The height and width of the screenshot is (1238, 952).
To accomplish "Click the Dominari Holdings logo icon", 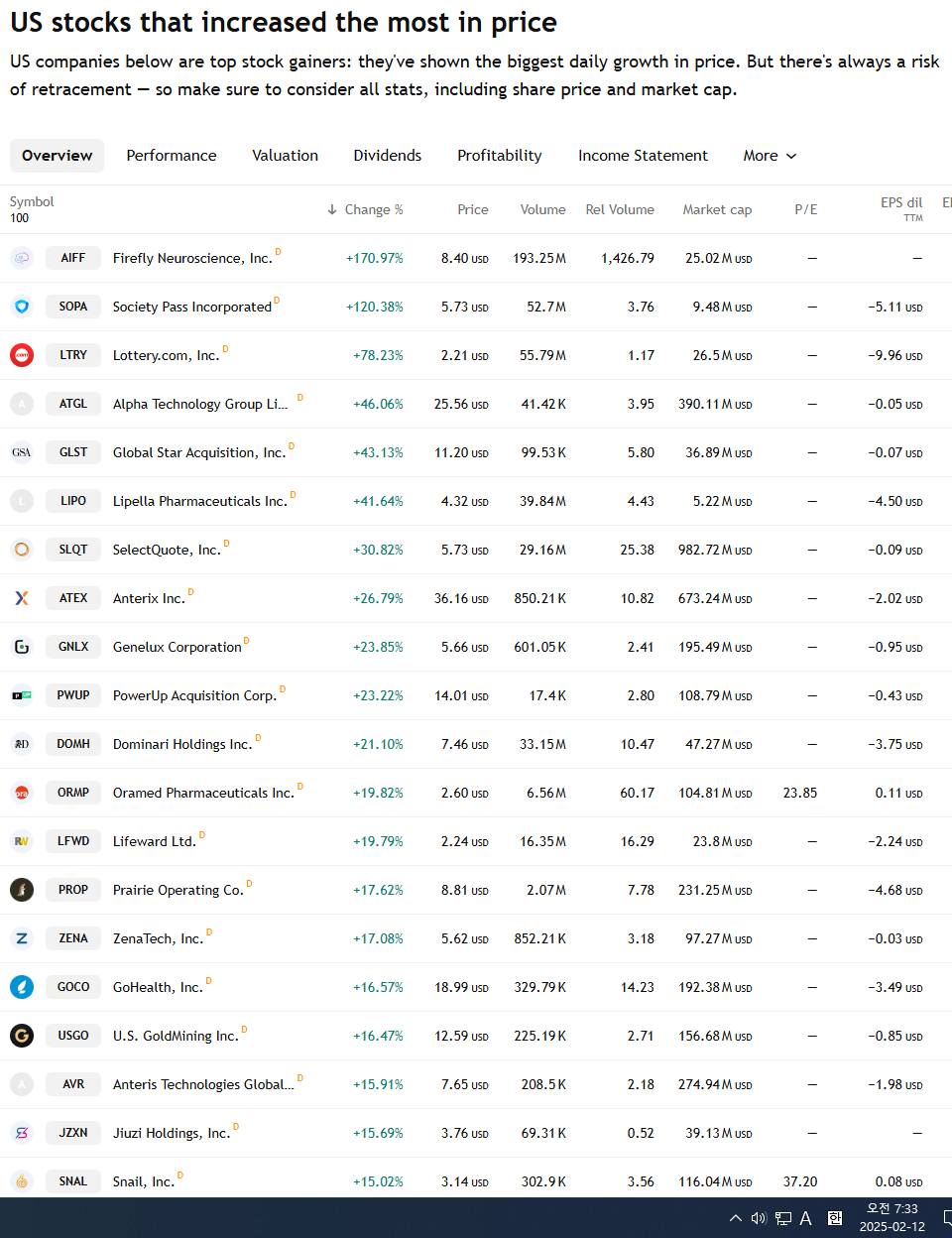I will tap(22, 744).
